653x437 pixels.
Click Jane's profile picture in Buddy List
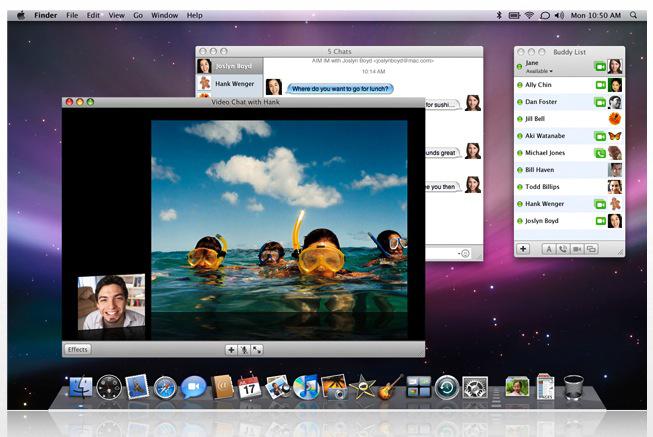coord(615,66)
